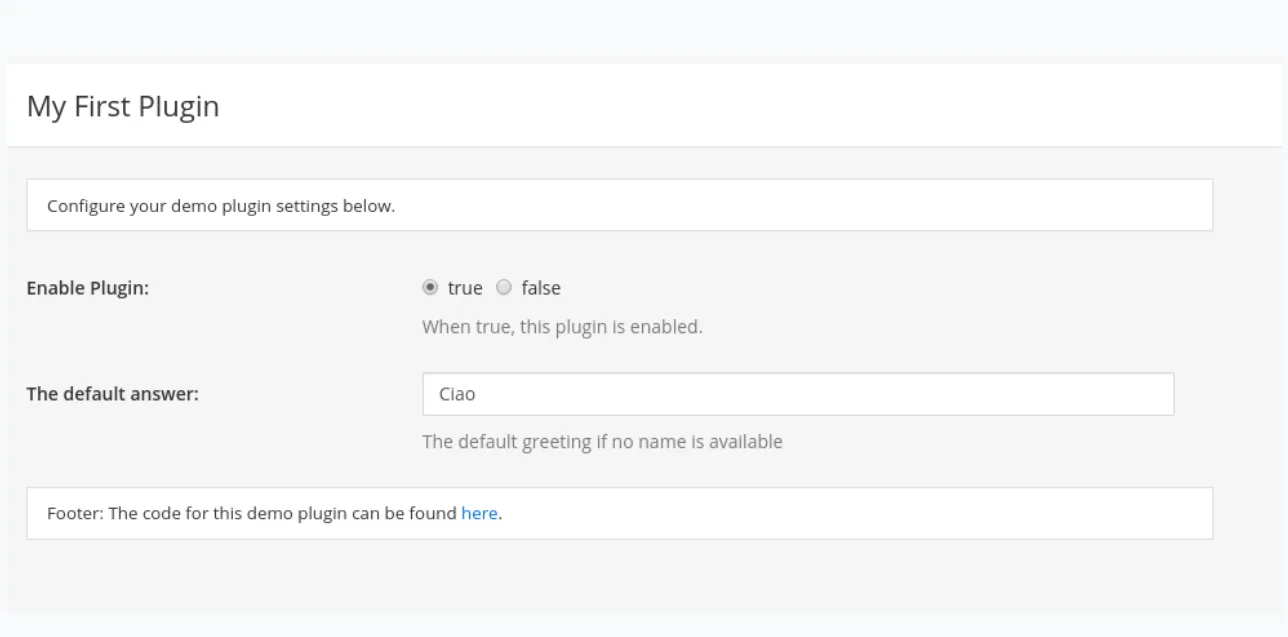Click the 'My First Plugin' heading
Viewport: 1288px width, 637px height.
(123, 106)
